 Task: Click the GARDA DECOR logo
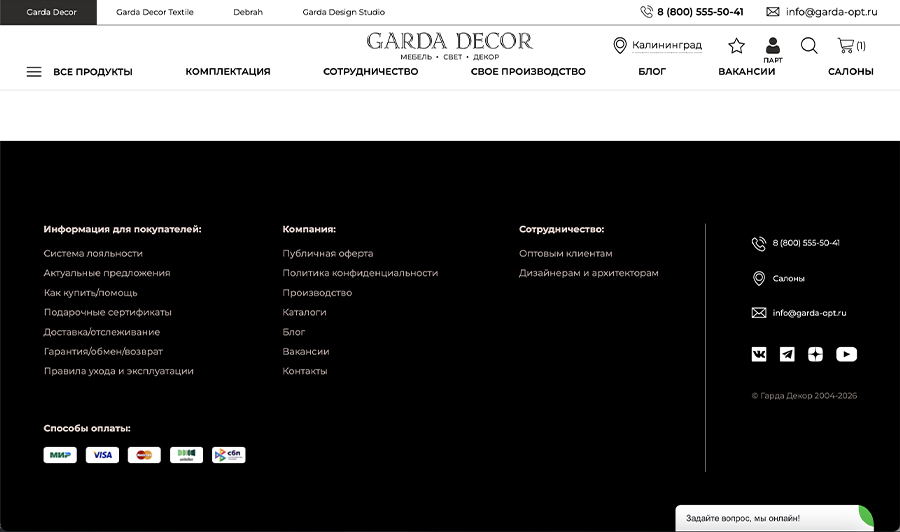tap(449, 45)
